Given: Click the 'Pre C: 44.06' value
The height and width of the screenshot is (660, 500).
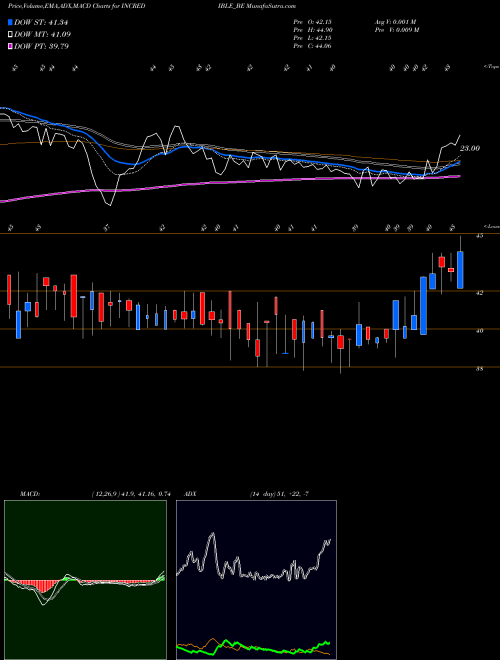Looking at the screenshot, I should (x=313, y=46).
